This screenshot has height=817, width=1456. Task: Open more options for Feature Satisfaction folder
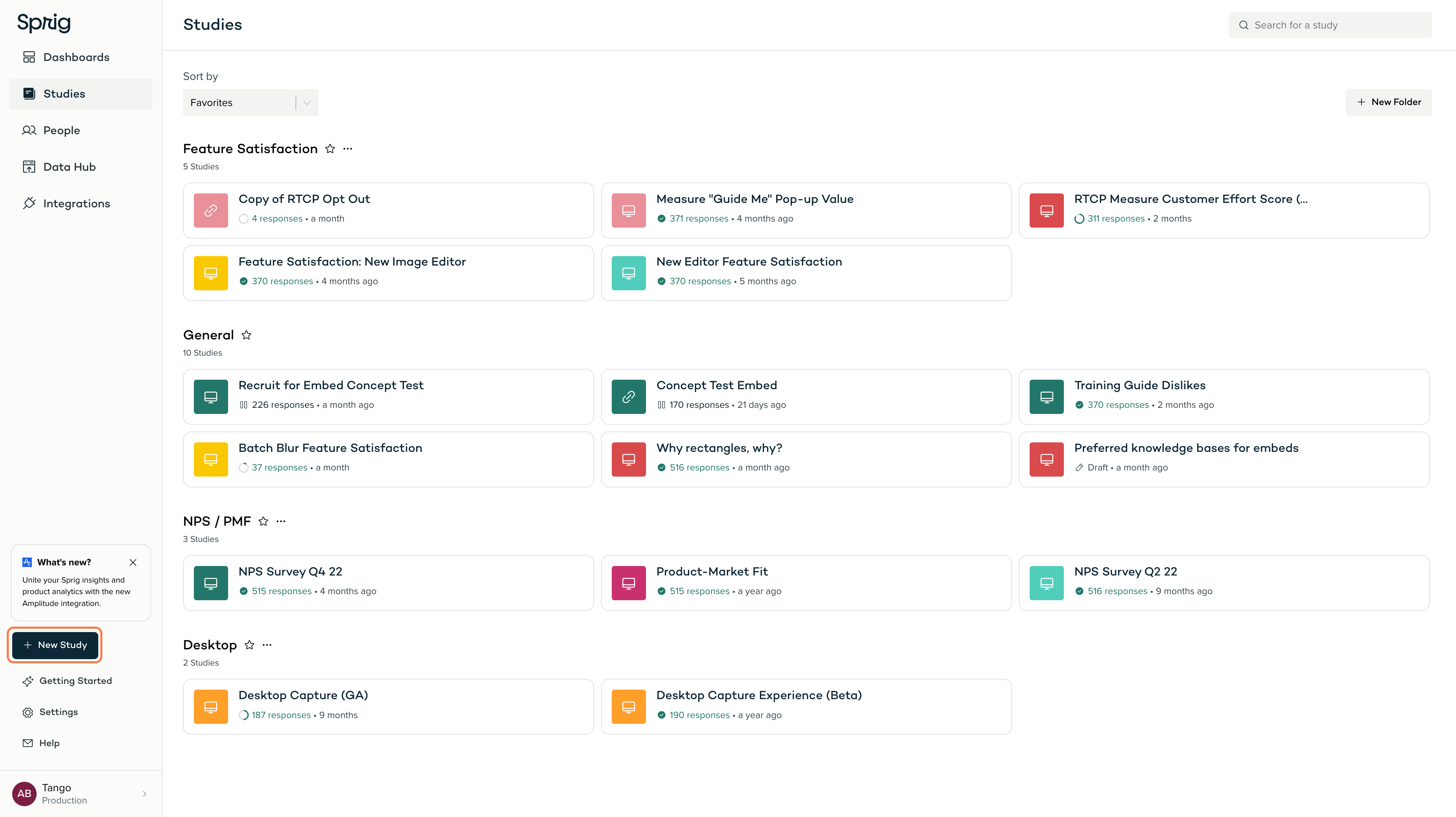coord(348,149)
